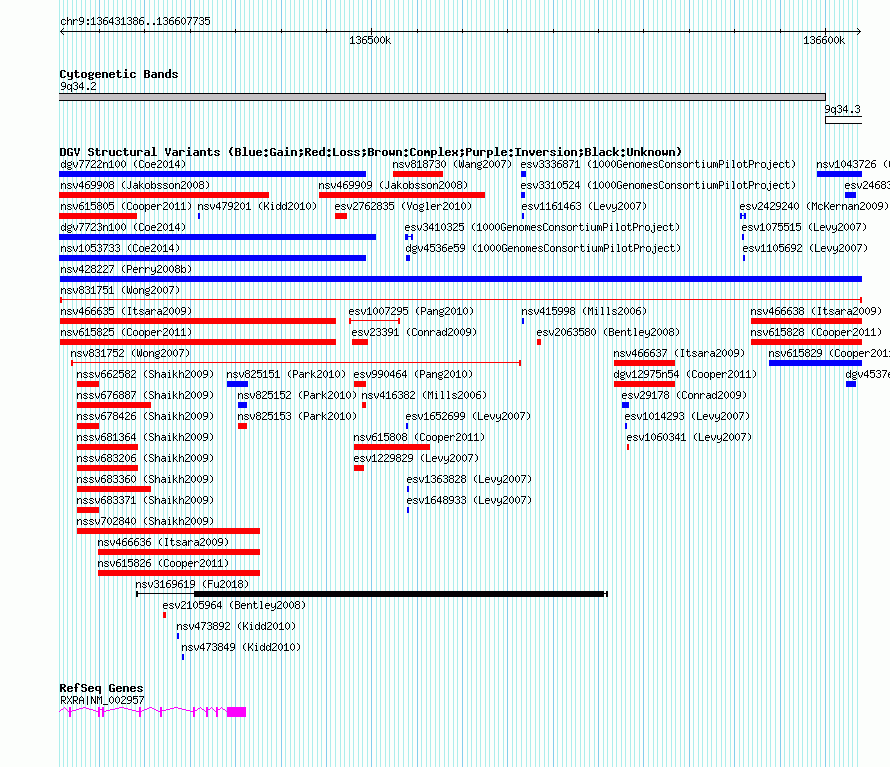Select esv2105964 (Bentley2008) variant
The height and width of the screenshot is (767, 890).
click(x=234, y=606)
